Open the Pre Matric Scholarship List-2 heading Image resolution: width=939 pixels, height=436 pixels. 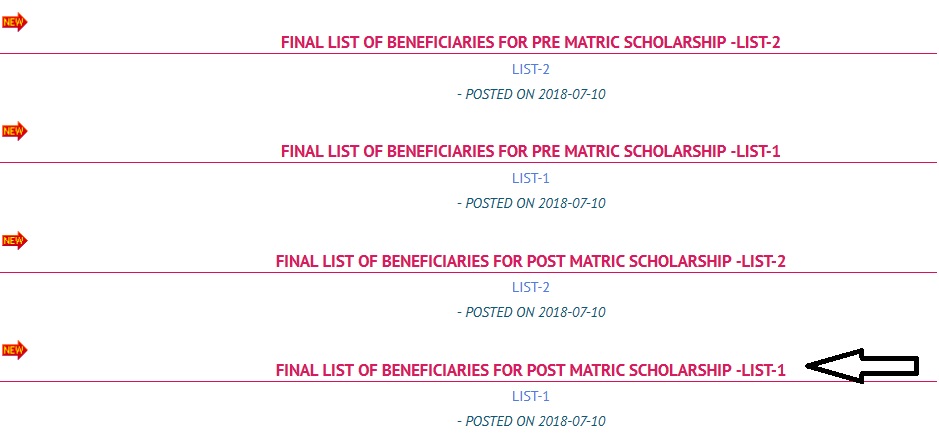[531, 43]
